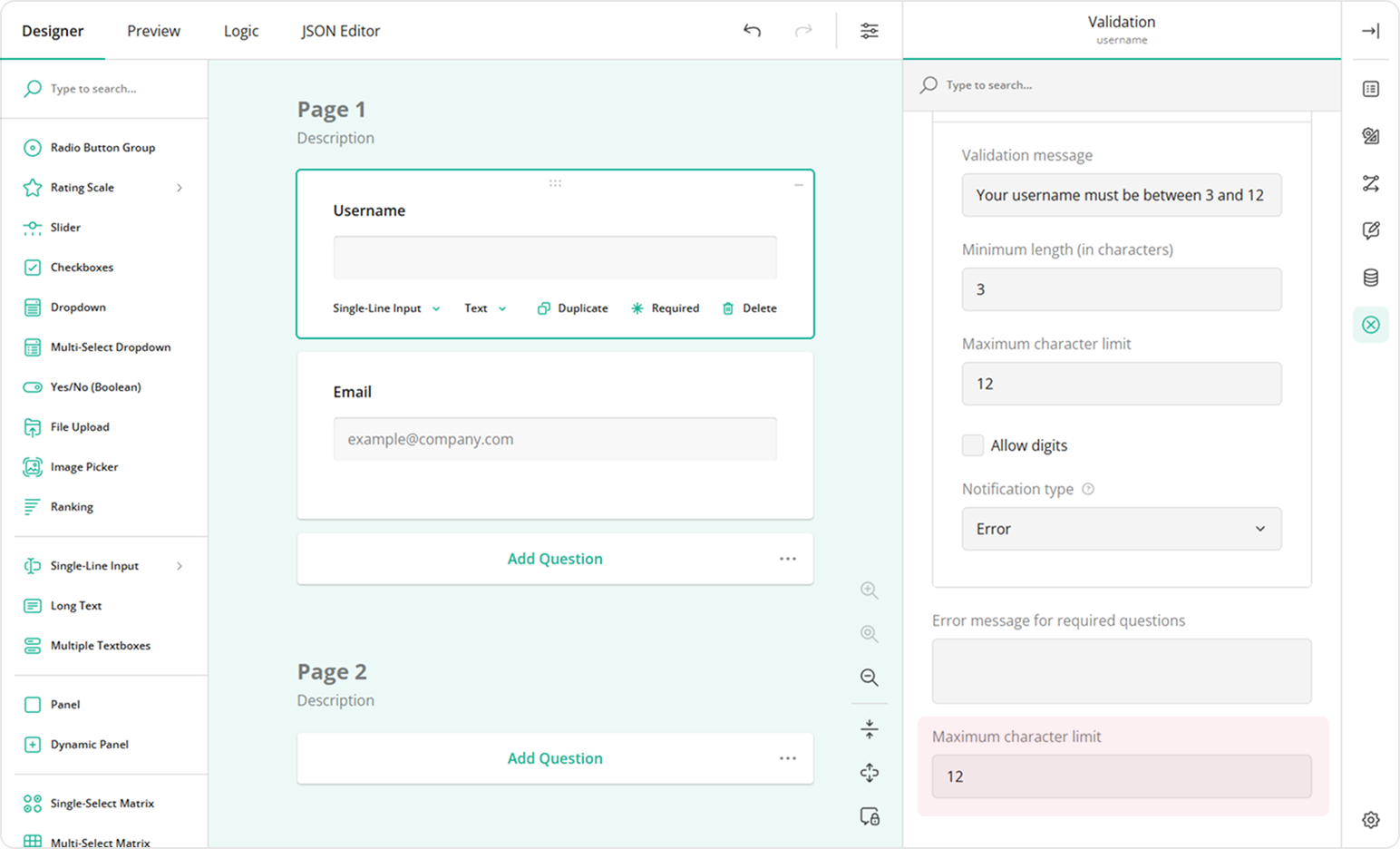Image resolution: width=1400 pixels, height=849 pixels.
Task: Open survey settings from the toolbar sliders icon
Action: (x=869, y=30)
